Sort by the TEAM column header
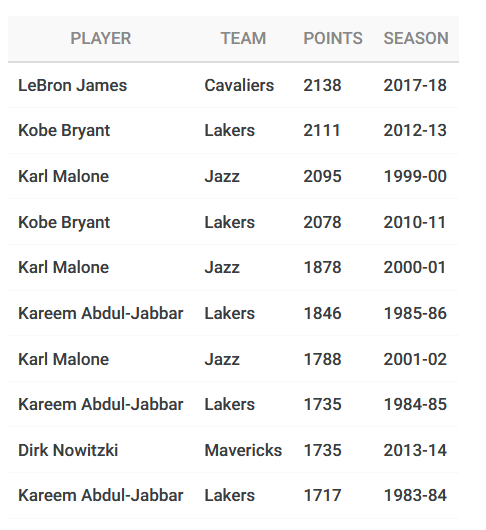The width and height of the screenshot is (486, 530). tap(243, 38)
